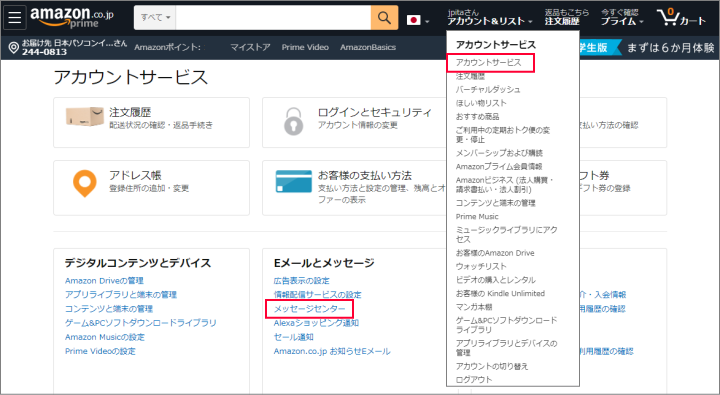The height and width of the screenshot is (395, 720).
Task: Click the orange pin icon for アドレス帳
Action: (84, 183)
